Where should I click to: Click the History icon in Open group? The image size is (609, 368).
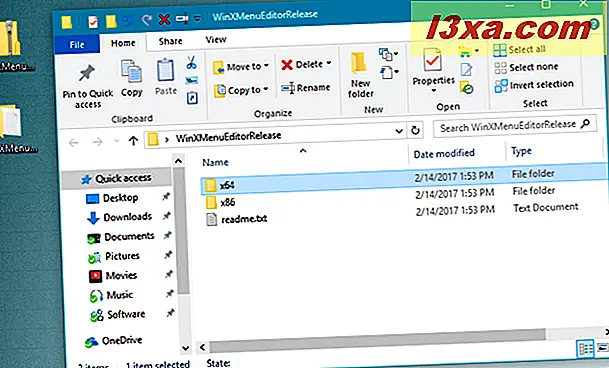click(x=466, y=87)
